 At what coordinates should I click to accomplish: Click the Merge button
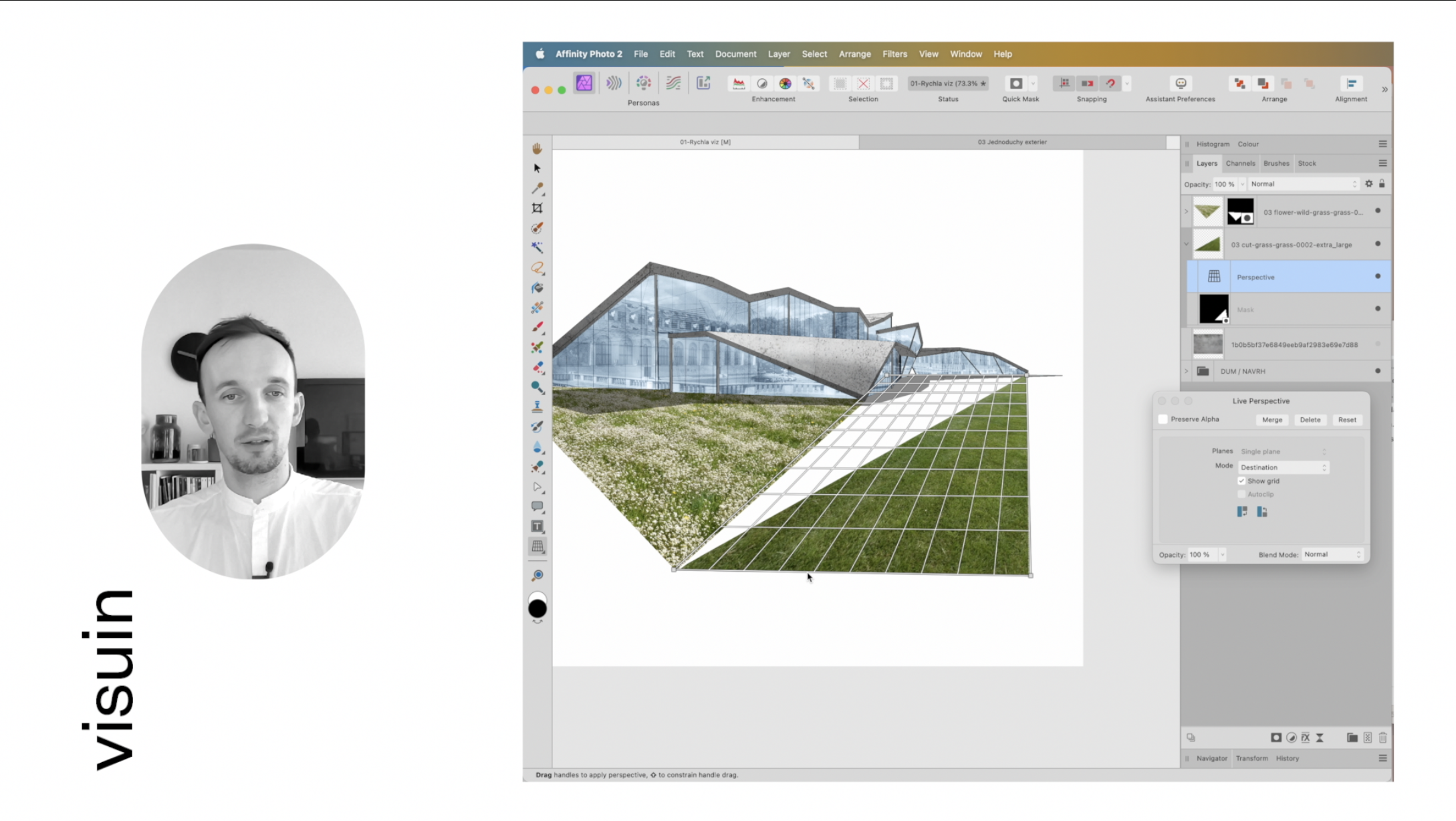(x=1271, y=420)
